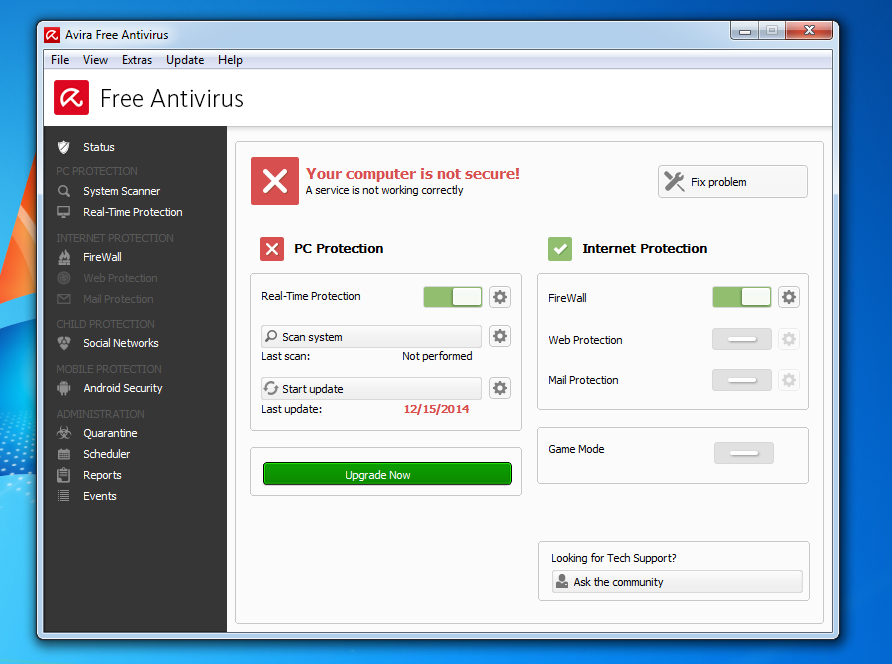Open Real-Time Protection settings gear
Image resolution: width=892 pixels, height=664 pixels.
point(499,297)
